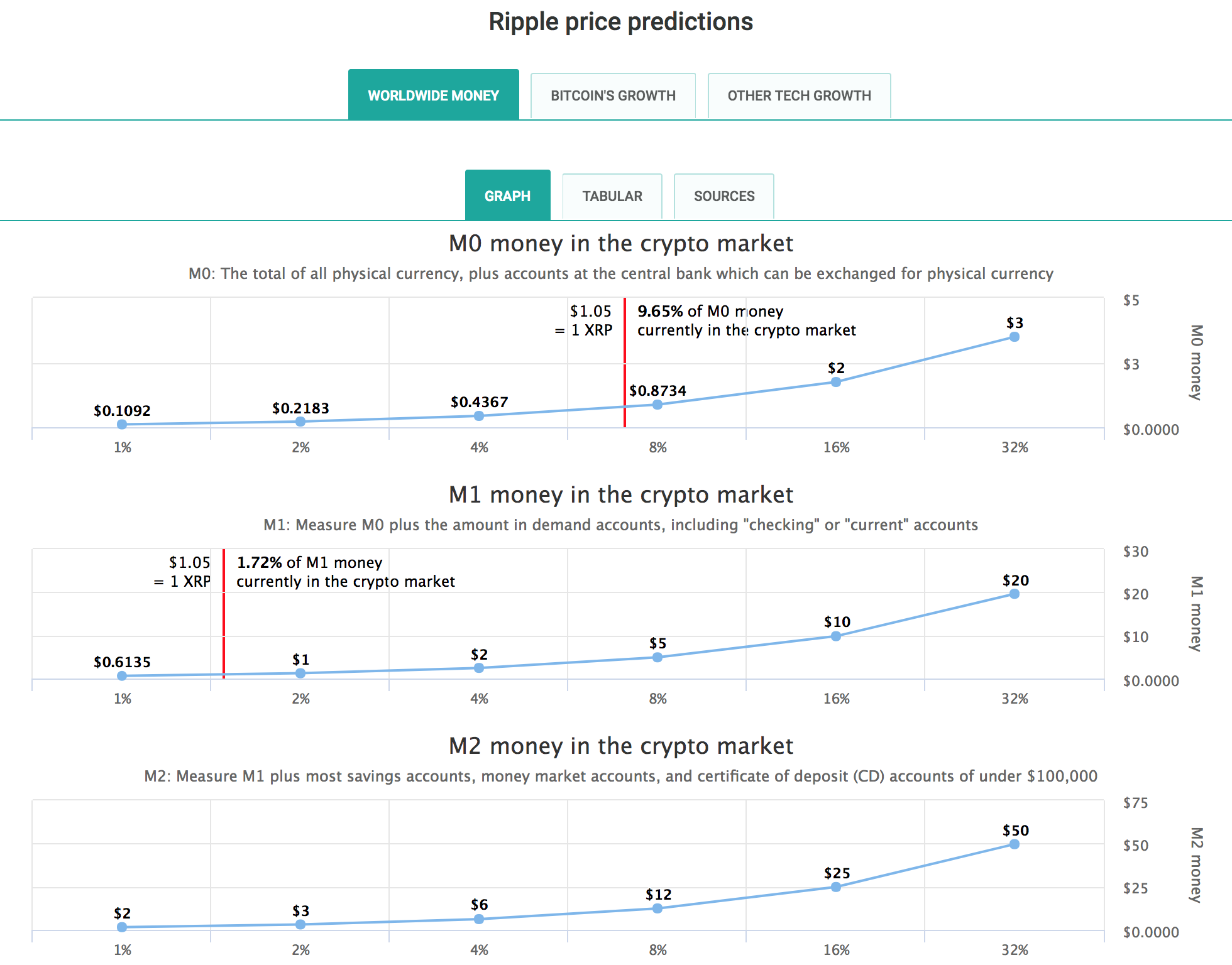Screen dimensions: 1232x965
Task: Click the 16% x-axis label on M1 chart
Action: pyautogui.click(x=836, y=699)
